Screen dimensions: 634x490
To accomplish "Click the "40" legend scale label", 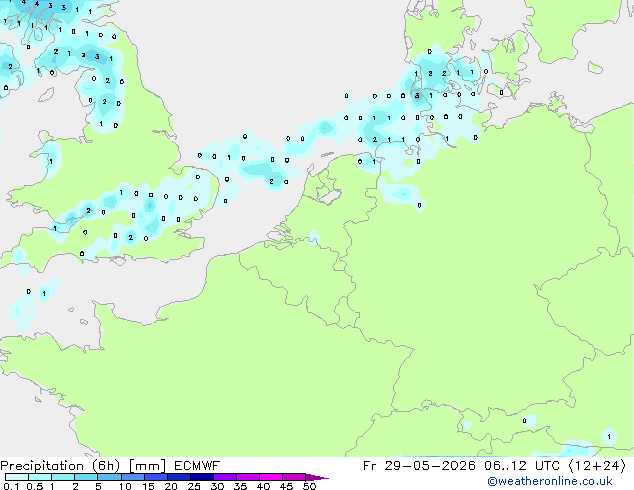I will point(263,486).
